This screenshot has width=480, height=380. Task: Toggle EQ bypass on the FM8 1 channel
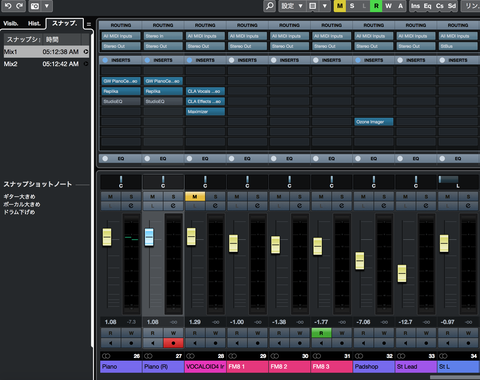pos(232,159)
